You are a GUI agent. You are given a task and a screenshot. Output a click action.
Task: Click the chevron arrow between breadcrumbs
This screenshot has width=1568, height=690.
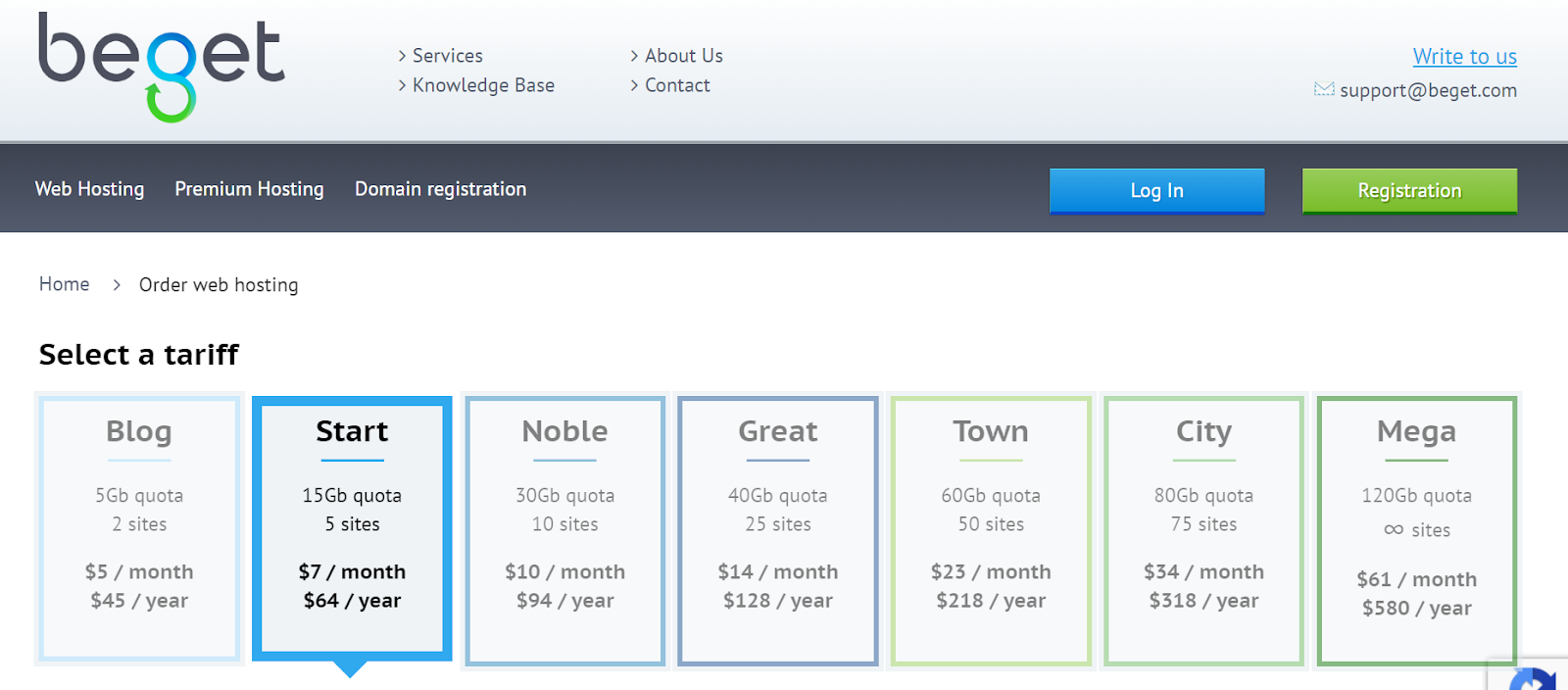pos(117,285)
